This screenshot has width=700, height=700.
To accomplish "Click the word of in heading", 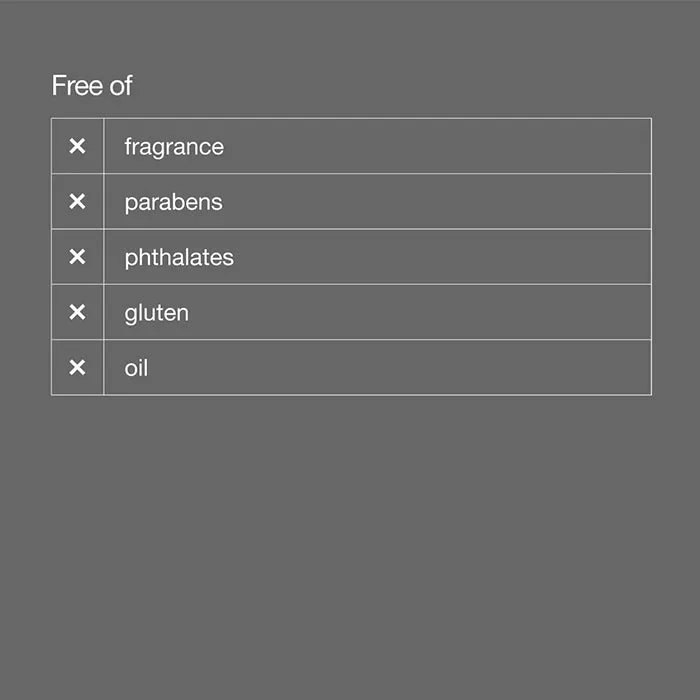I will coord(121,85).
